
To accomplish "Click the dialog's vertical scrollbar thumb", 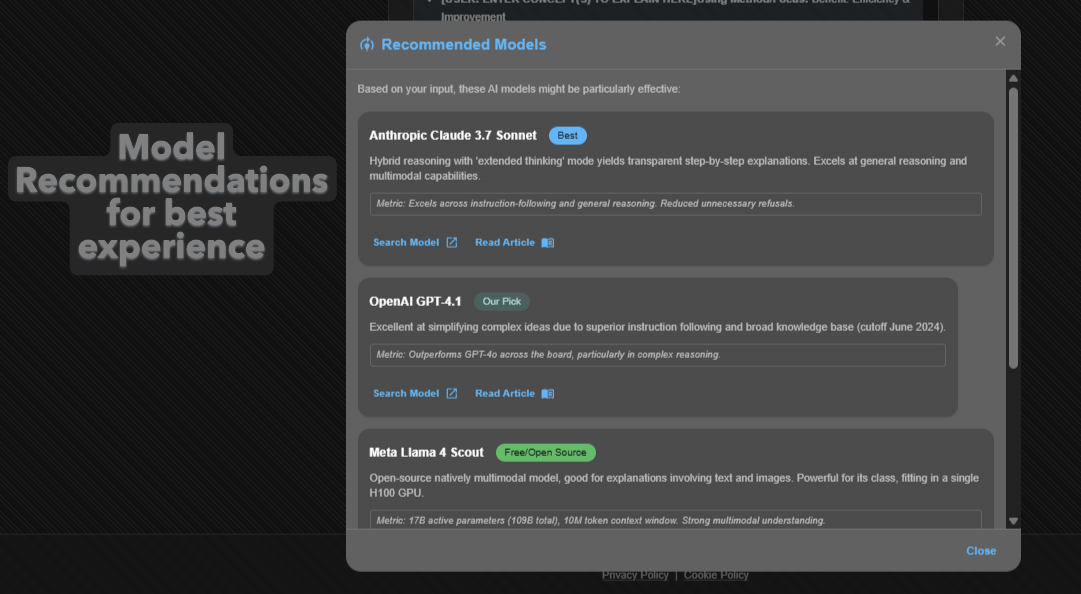I will tap(1013, 227).
